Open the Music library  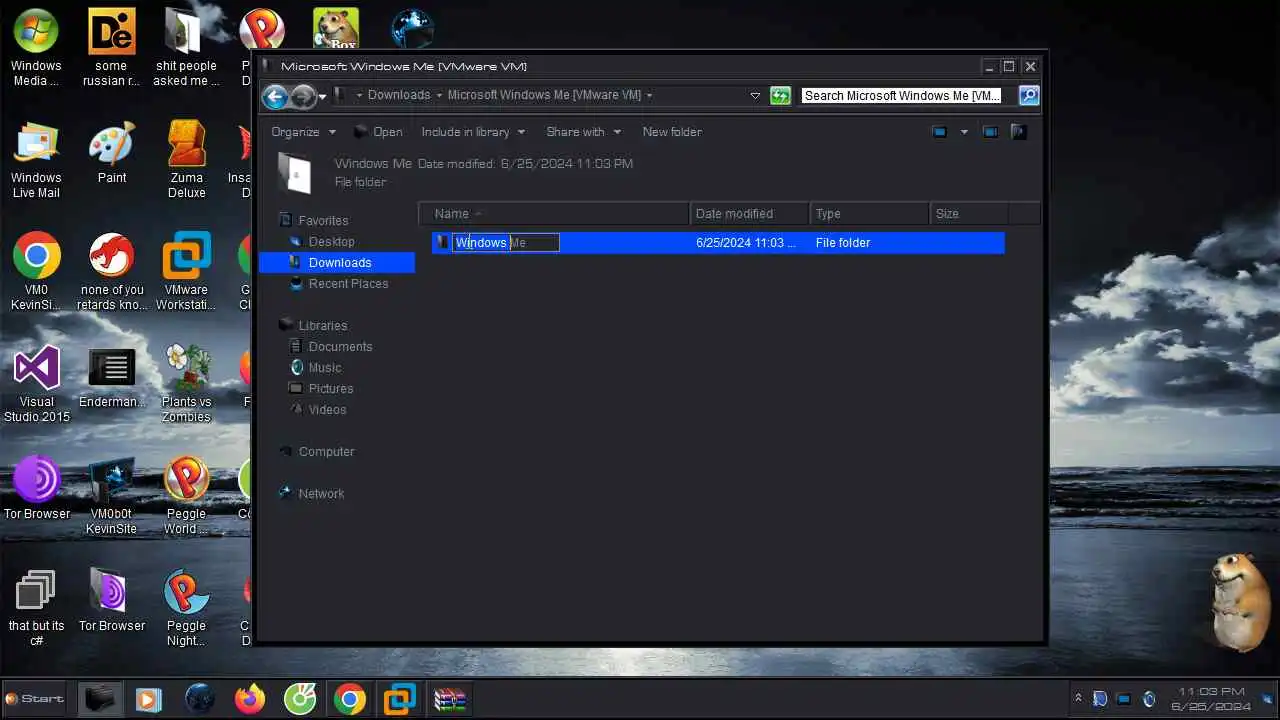[324, 367]
